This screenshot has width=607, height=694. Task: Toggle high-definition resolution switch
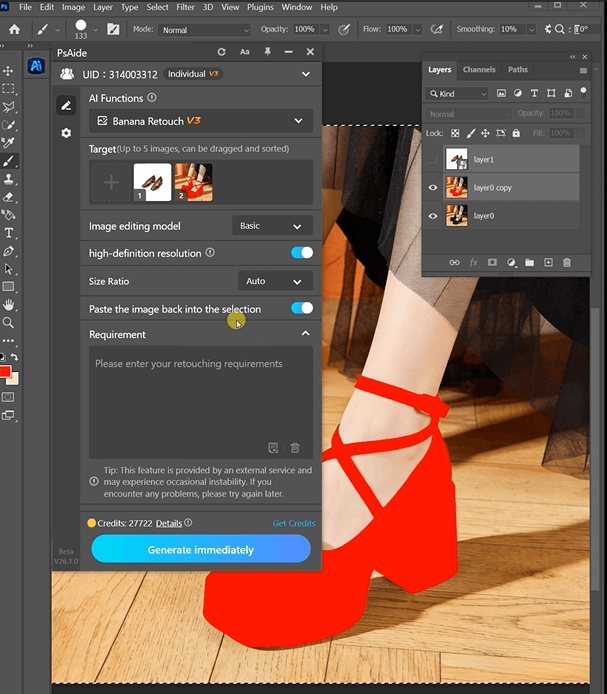tap(302, 253)
